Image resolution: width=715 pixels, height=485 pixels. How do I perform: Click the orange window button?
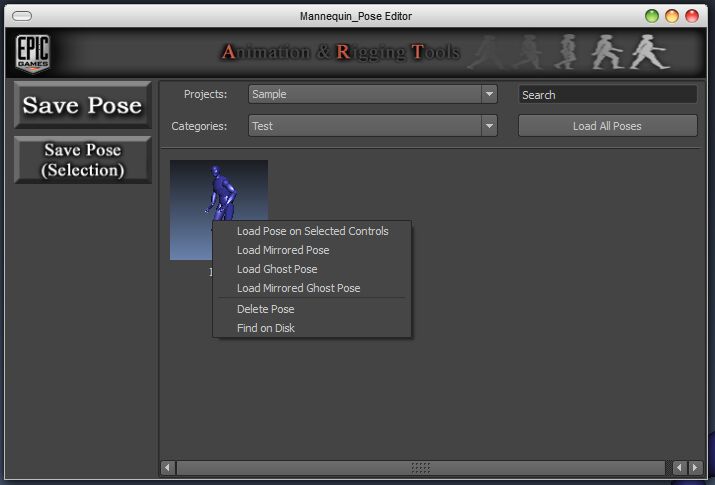(x=672, y=16)
